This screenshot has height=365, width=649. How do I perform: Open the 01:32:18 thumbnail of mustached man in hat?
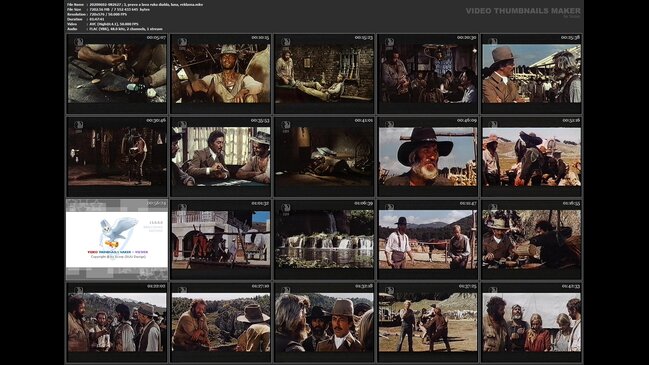tap(324, 322)
